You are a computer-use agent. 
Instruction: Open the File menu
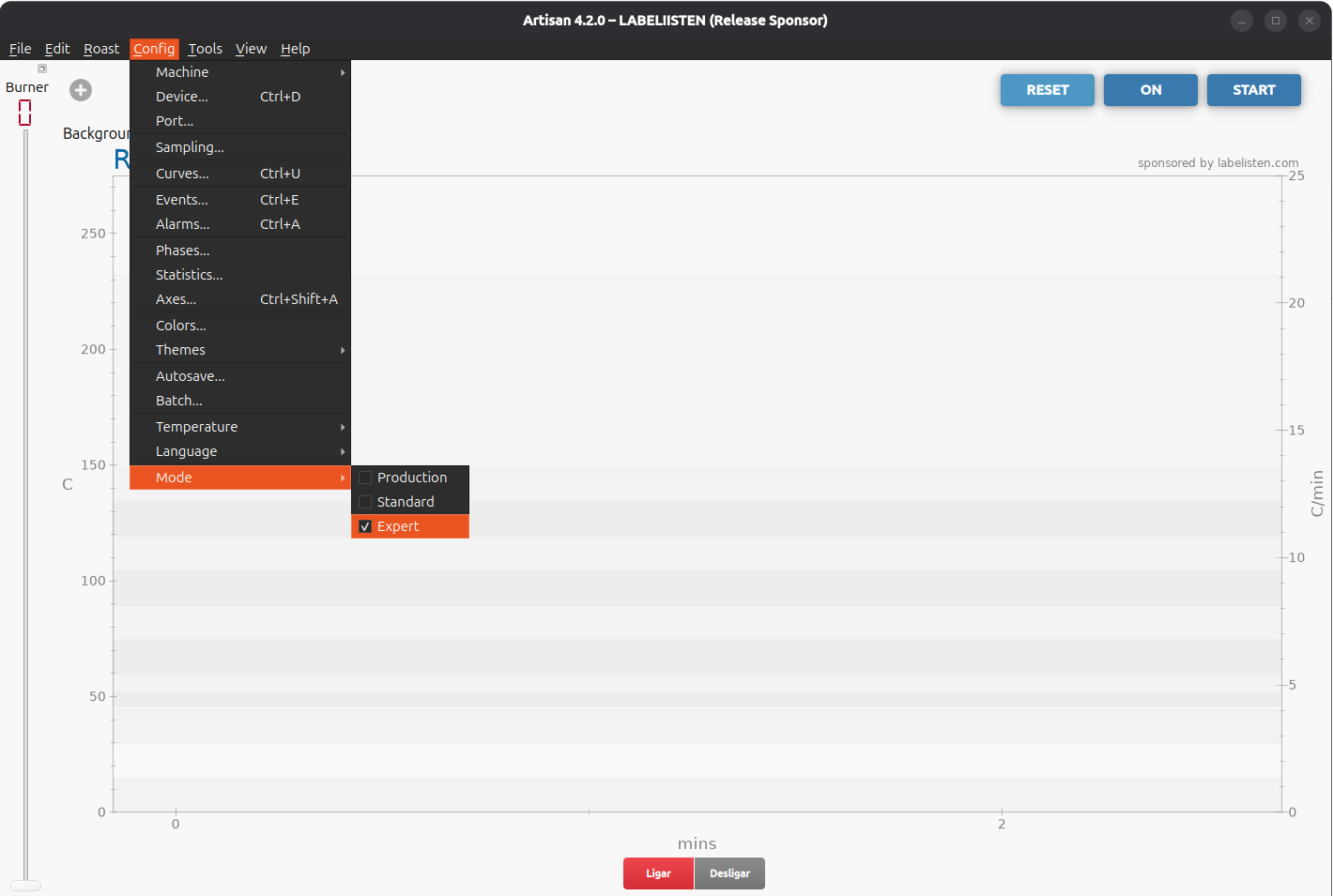point(21,49)
